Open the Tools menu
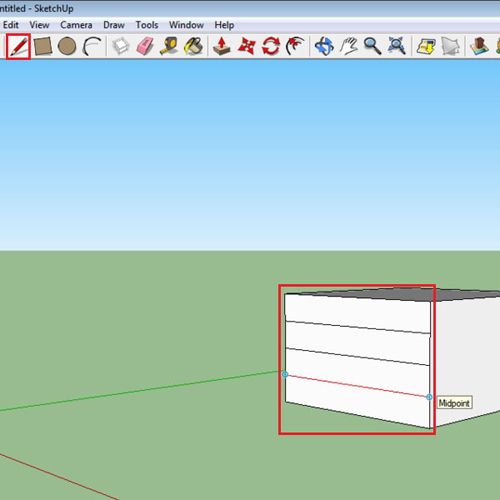500x500 pixels. [147, 25]
